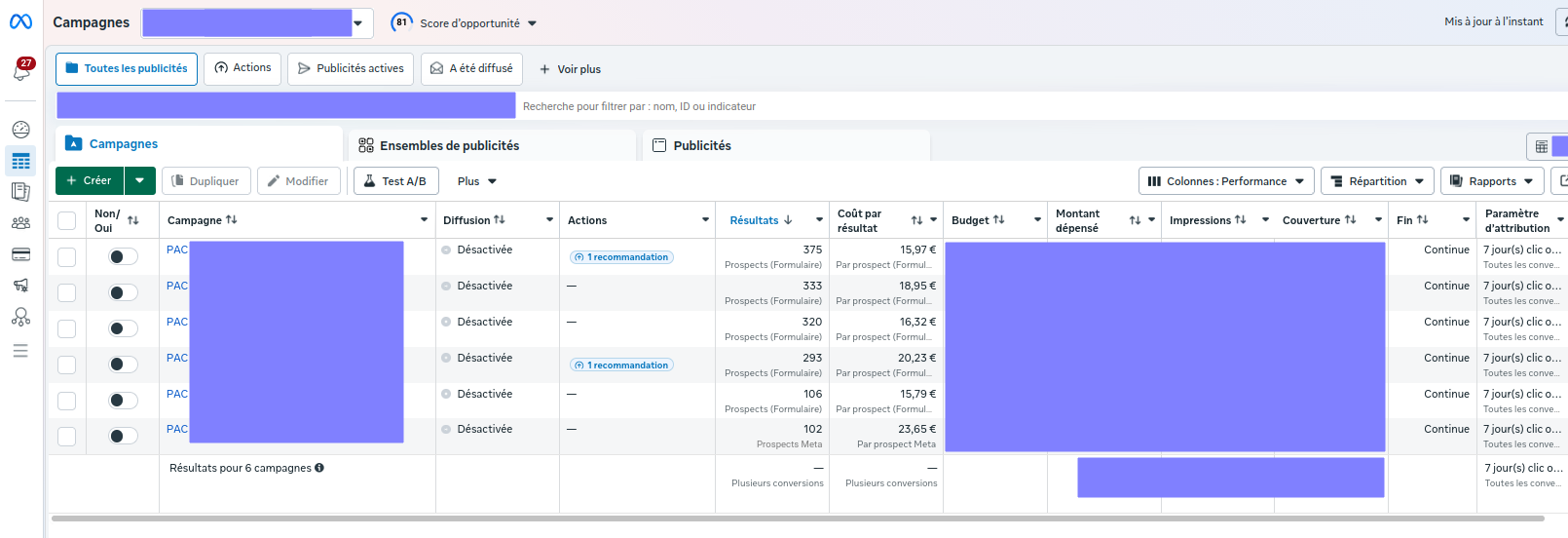Viewport: 1568px width, 538px height.
Task: Click the Test A/B button
Action: [x=395, y=181]
